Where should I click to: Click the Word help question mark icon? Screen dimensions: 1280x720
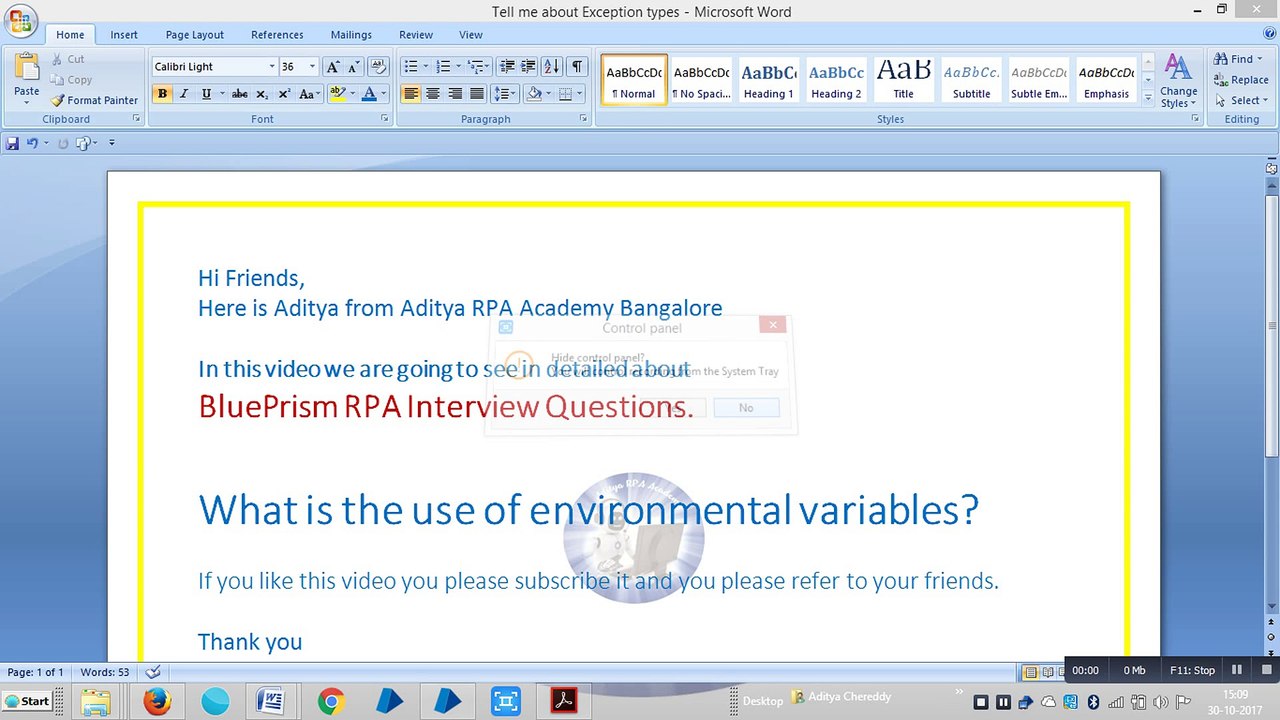[1268, 35]
